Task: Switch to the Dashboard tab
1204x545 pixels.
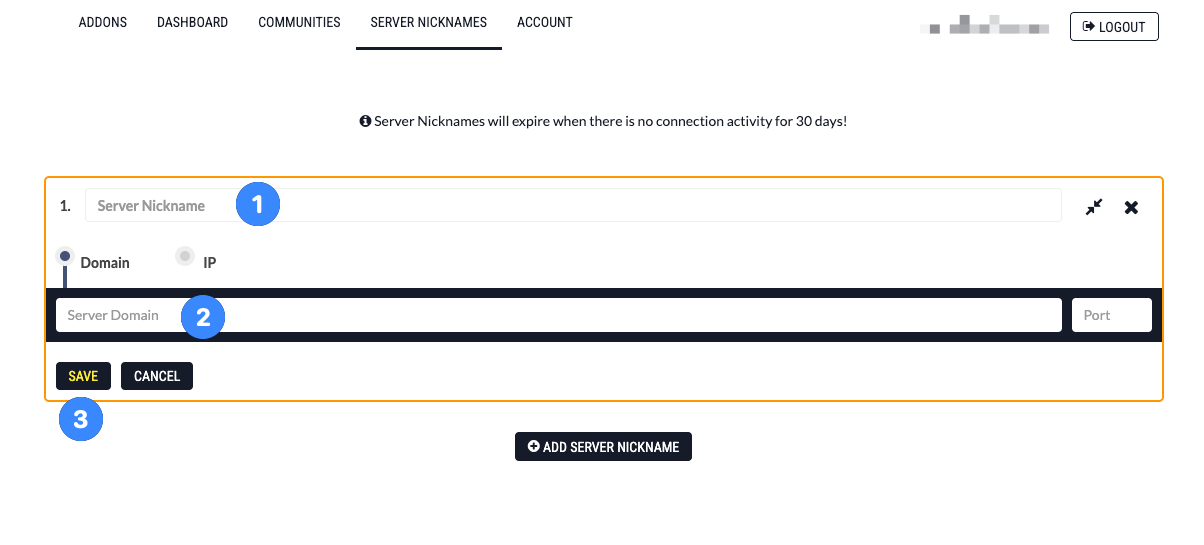Action: [192, 22]
